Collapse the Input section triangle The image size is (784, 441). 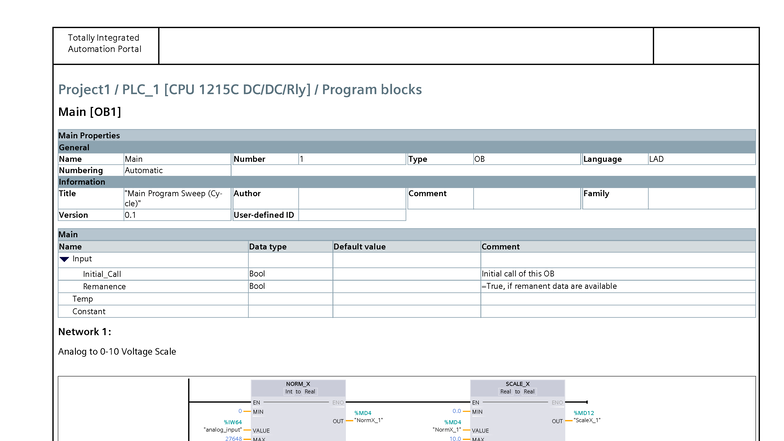pos(64,259)
